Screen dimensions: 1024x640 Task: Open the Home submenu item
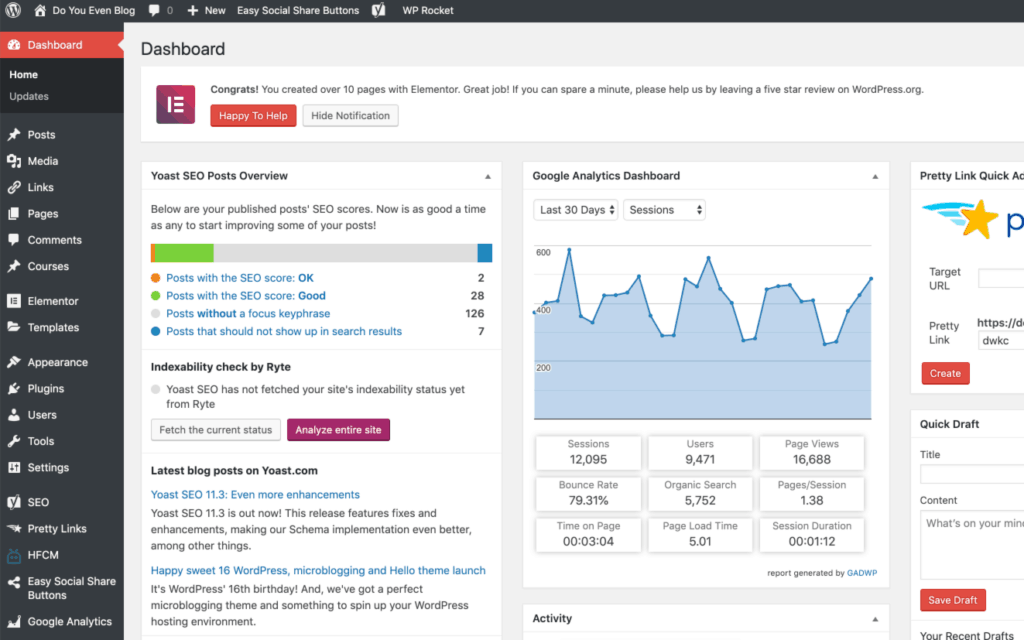(x=24, y=74)
